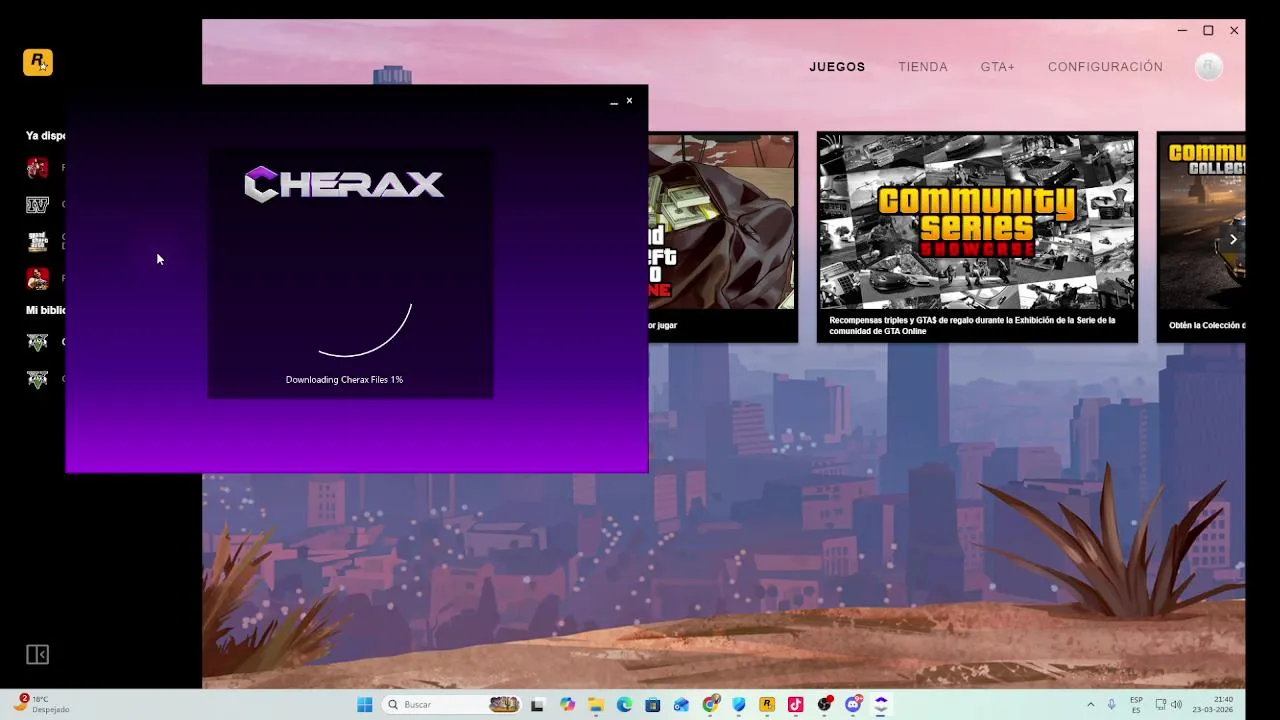Open Task View on the taskbar

point(537,705)
